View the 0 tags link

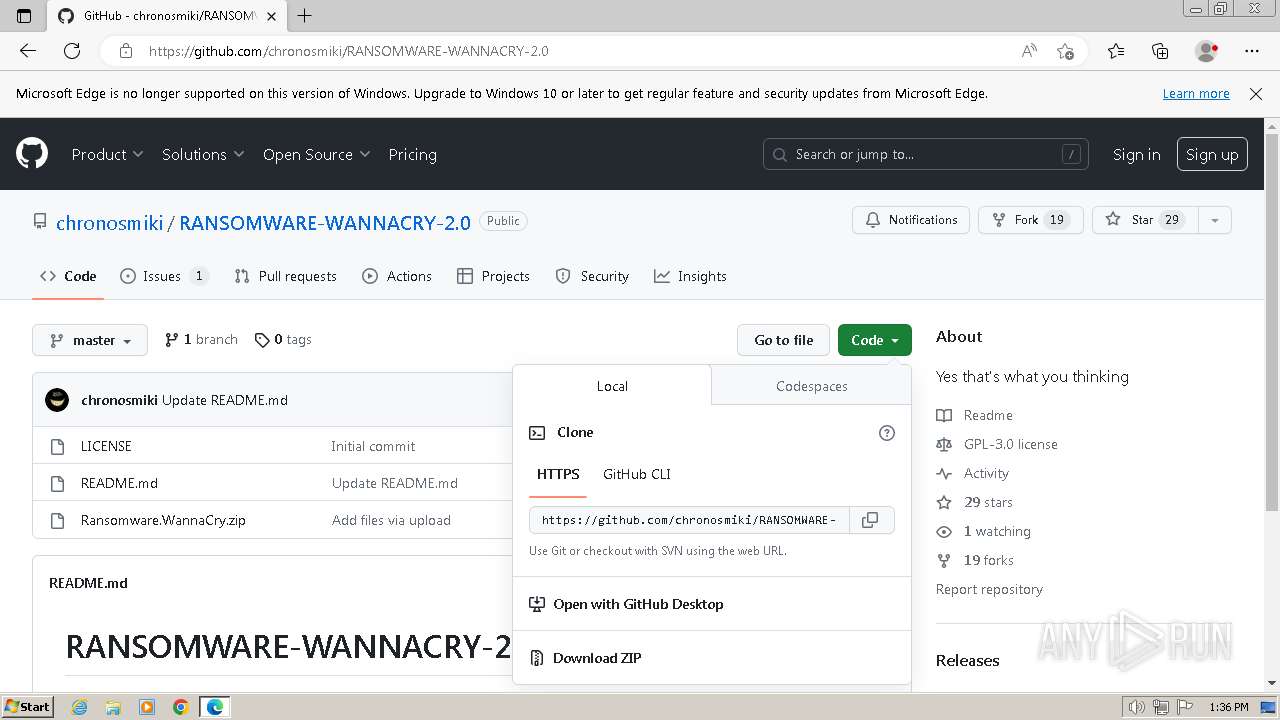[x=283, y=340]
